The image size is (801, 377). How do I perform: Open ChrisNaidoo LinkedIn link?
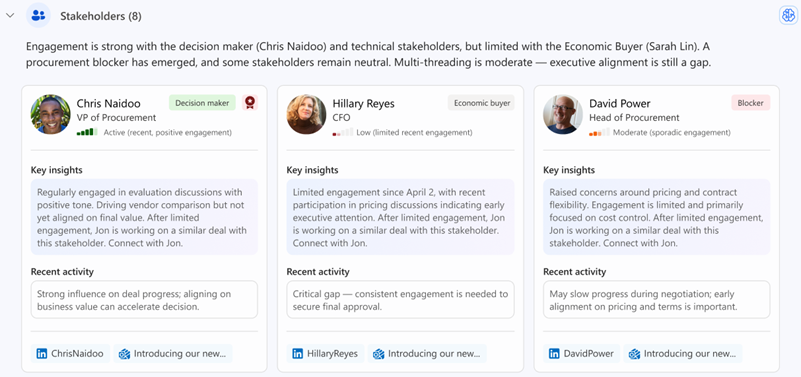(70, 354)
